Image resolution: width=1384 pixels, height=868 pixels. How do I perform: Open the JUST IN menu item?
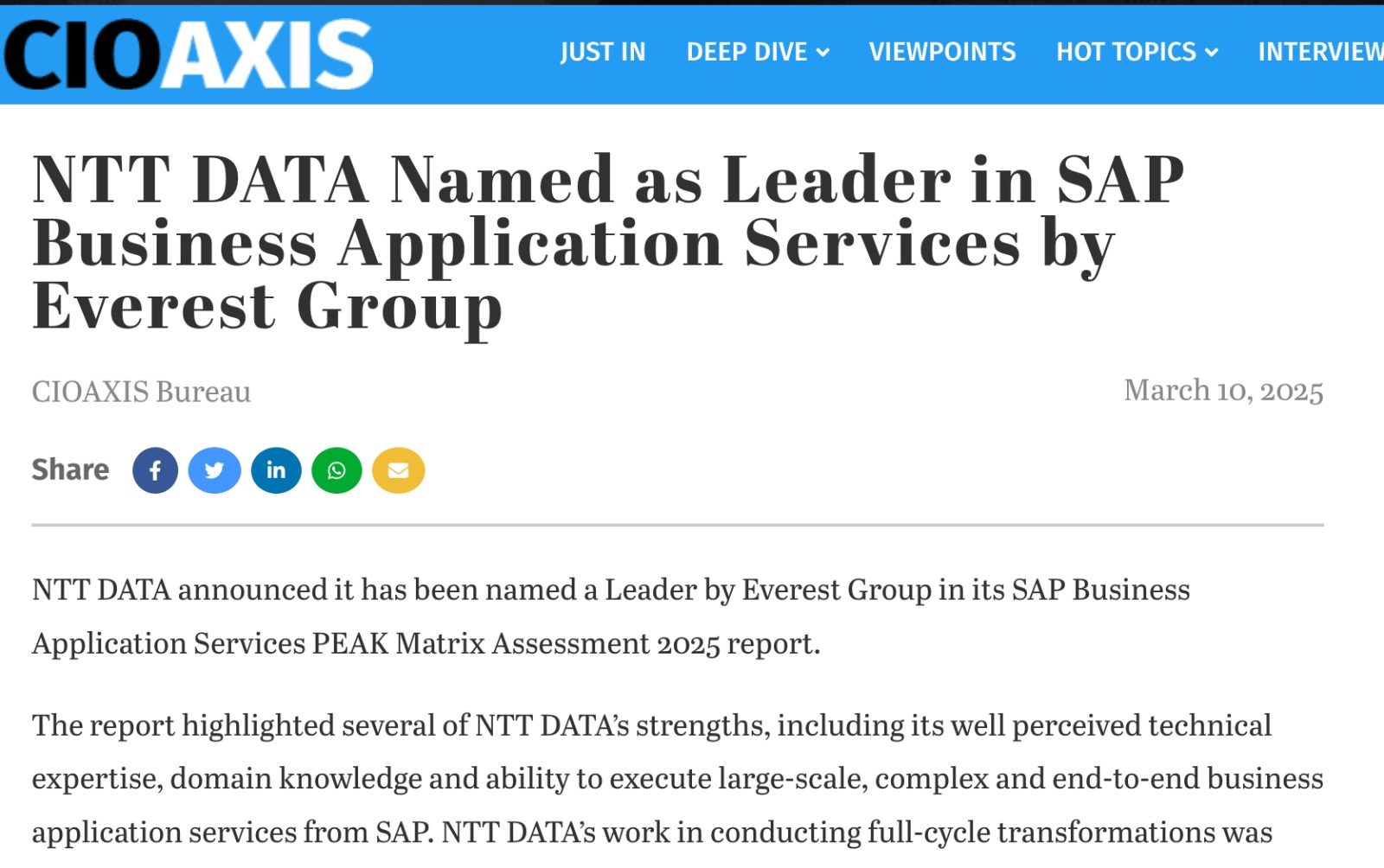click(602, 53)
